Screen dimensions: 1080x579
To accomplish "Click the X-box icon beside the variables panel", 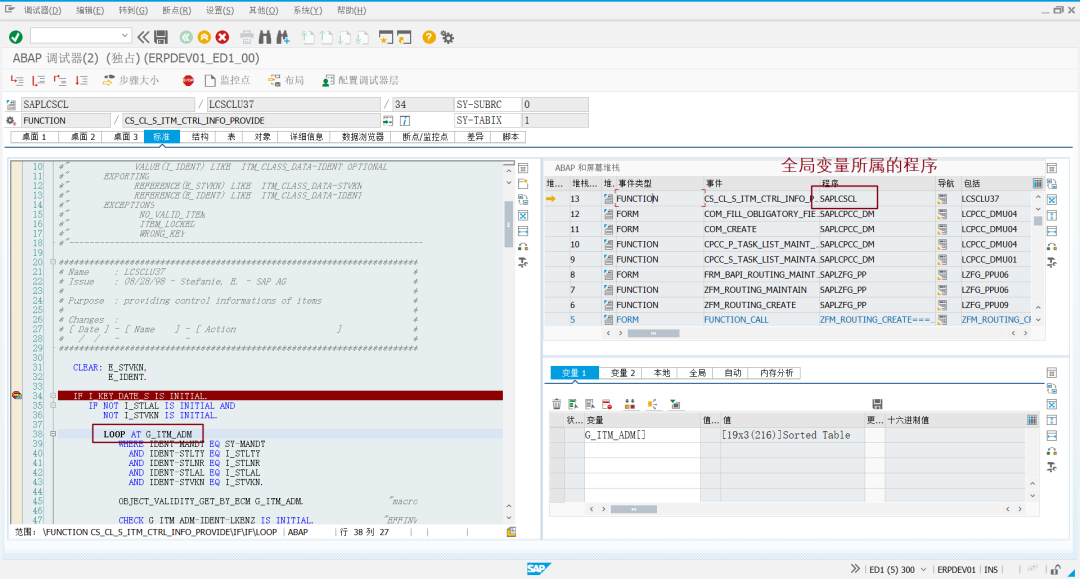I will coord(1052,404).
